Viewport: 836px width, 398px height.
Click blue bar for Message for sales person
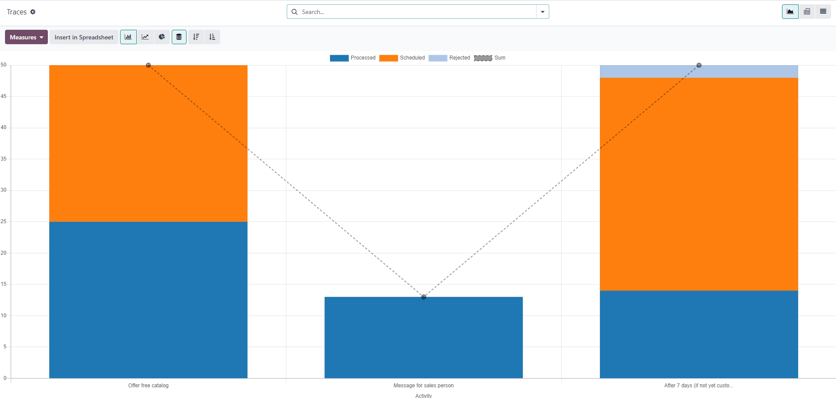[423, 338]
